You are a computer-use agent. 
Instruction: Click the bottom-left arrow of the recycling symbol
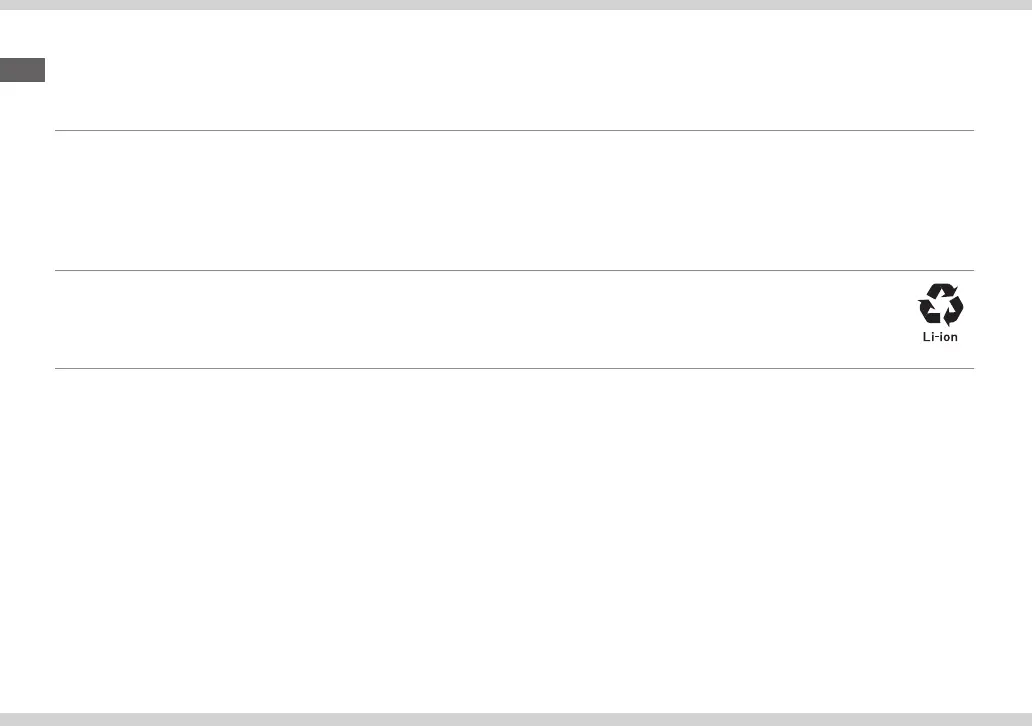click(x=929, y=312)
